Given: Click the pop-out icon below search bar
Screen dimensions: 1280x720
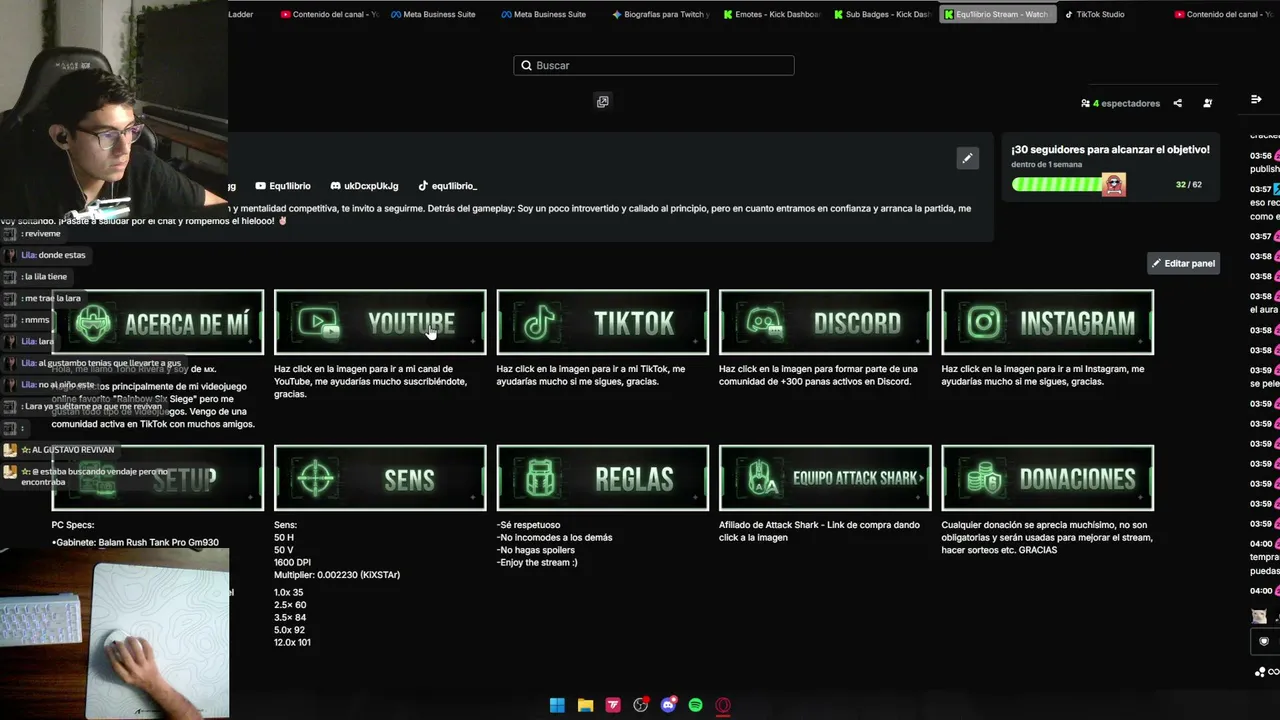Looking at the screenshot, I should tap(602, 101).
